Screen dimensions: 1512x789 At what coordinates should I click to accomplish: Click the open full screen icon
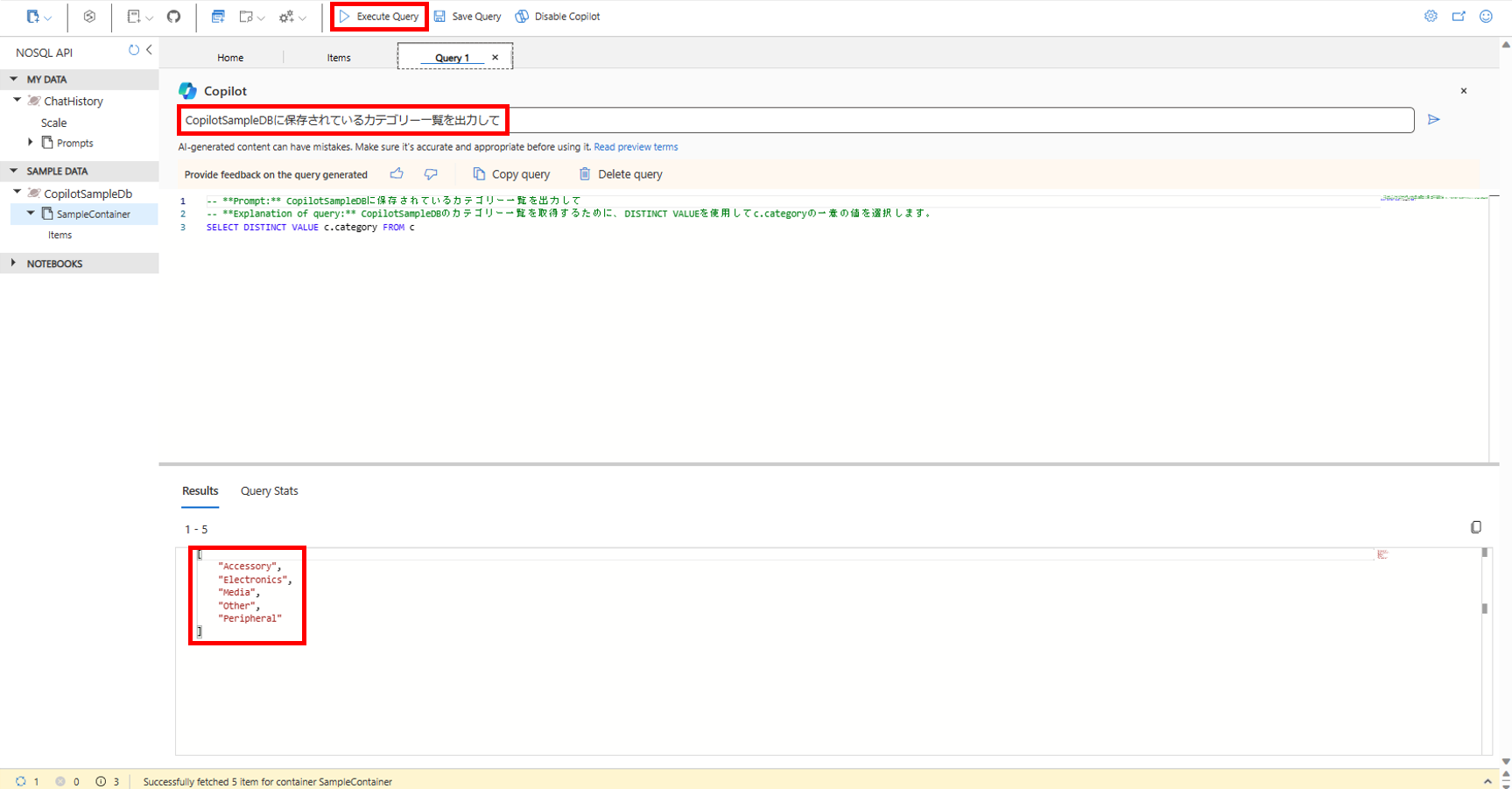click(1459, 16)
